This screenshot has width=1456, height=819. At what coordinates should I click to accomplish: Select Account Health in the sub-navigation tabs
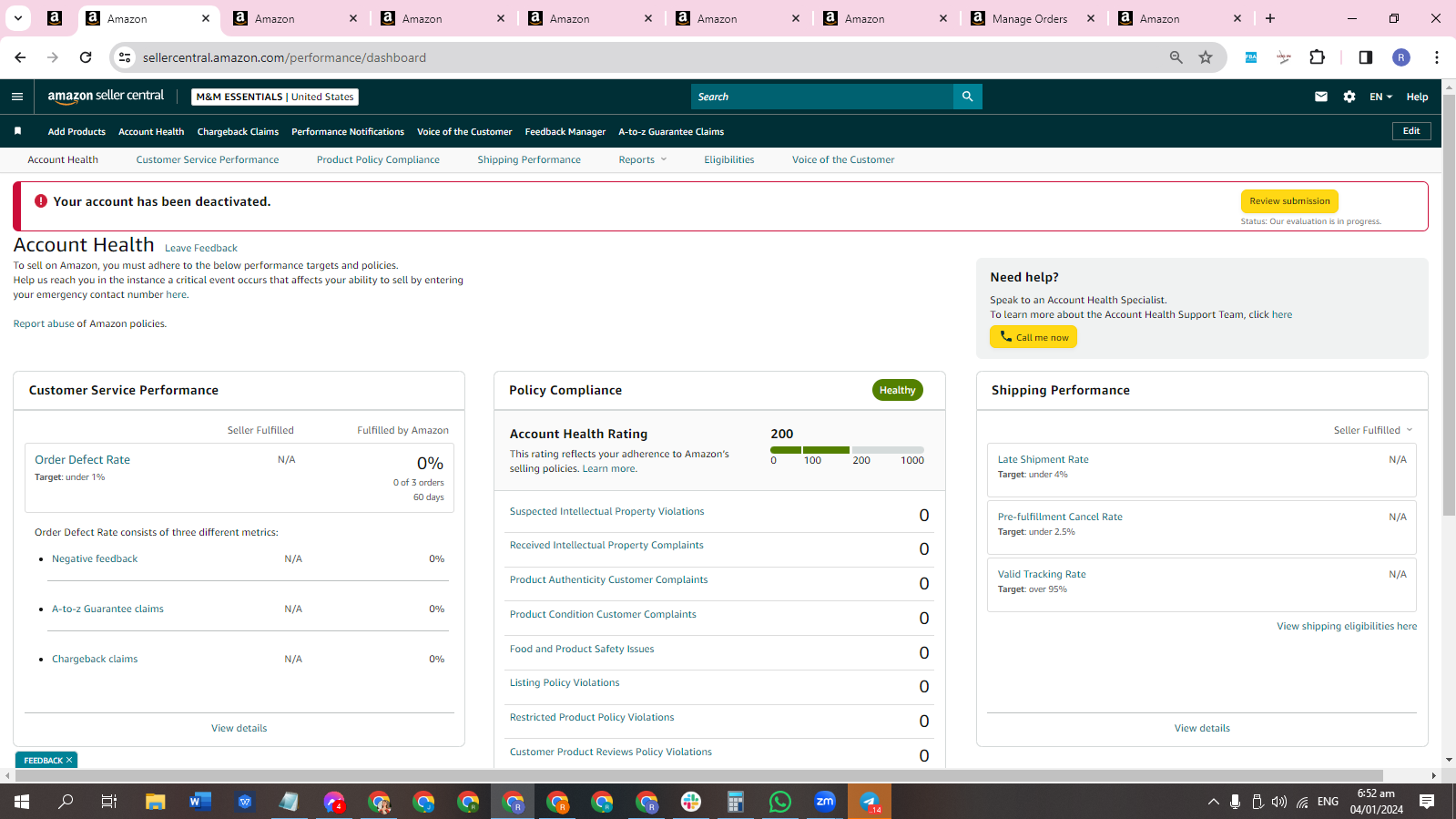point(63,159)
